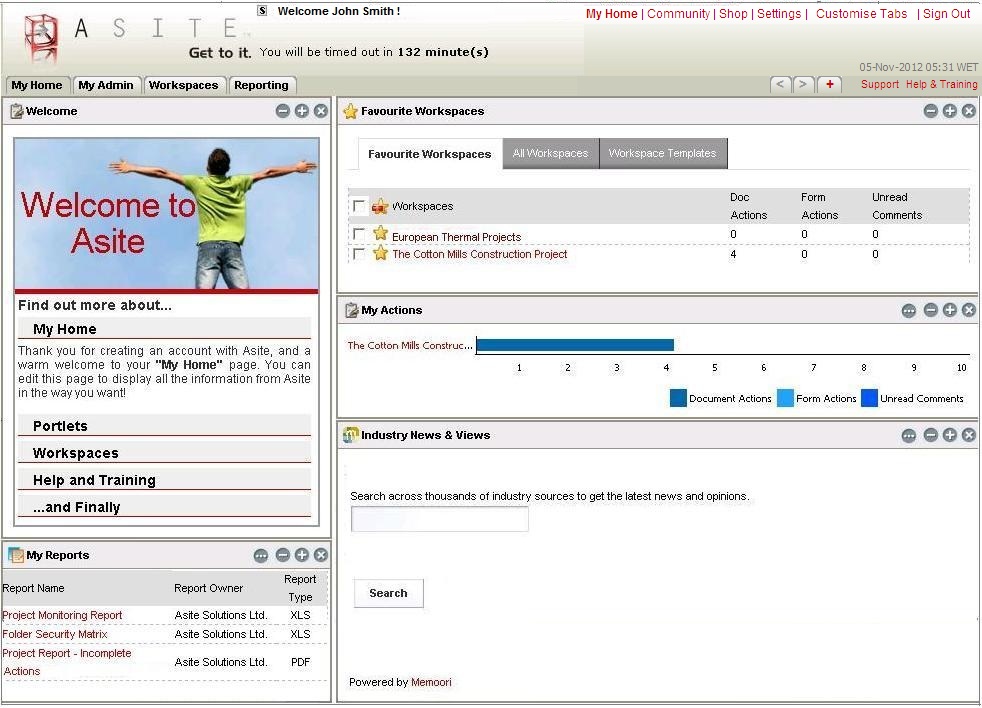Close the Welcome portlet
Image resolution: width=982 pixels, height=708 pixels.
coord(321,111)
